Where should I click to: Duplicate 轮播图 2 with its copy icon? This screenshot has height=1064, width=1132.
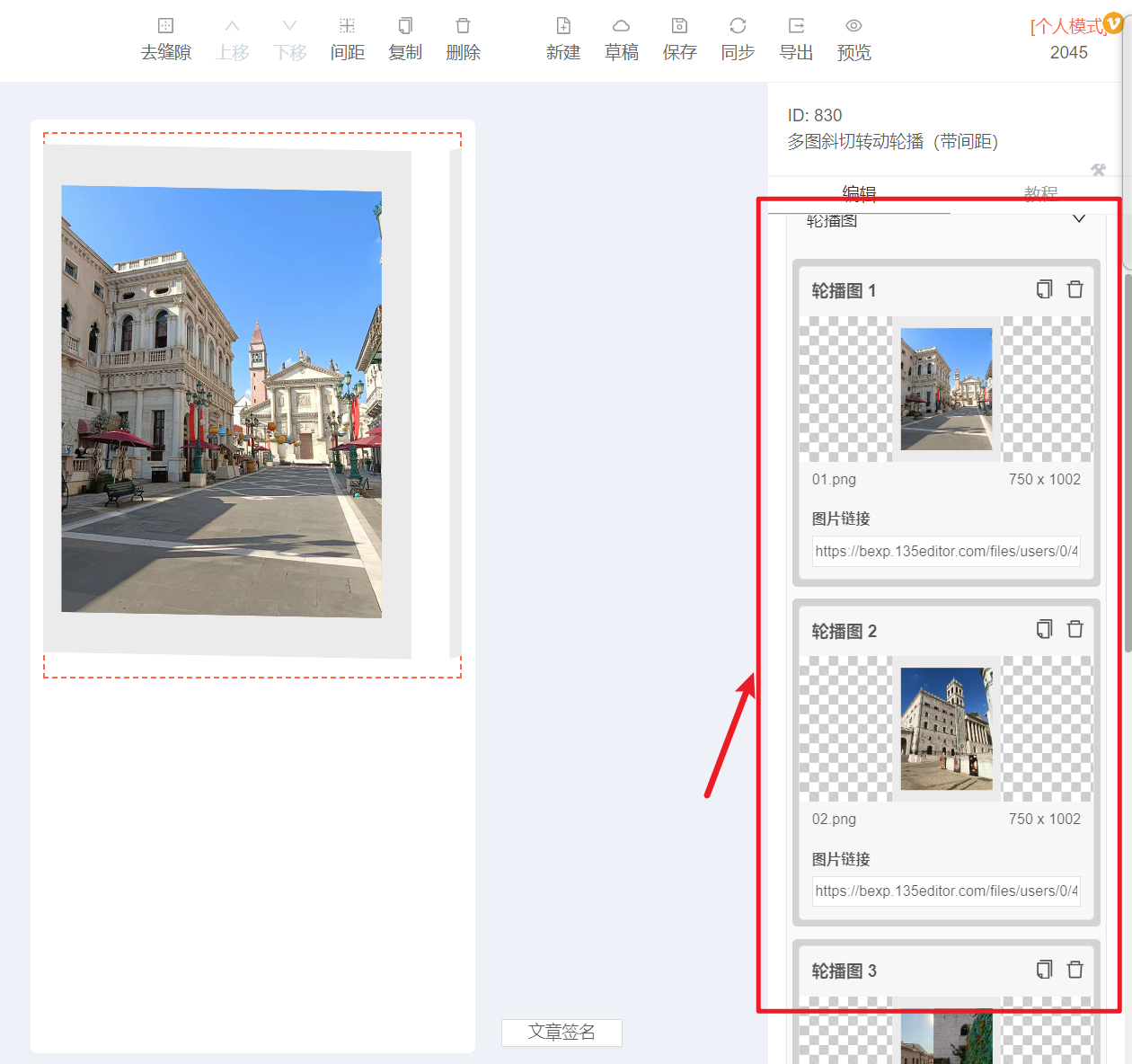[1044, 629]
